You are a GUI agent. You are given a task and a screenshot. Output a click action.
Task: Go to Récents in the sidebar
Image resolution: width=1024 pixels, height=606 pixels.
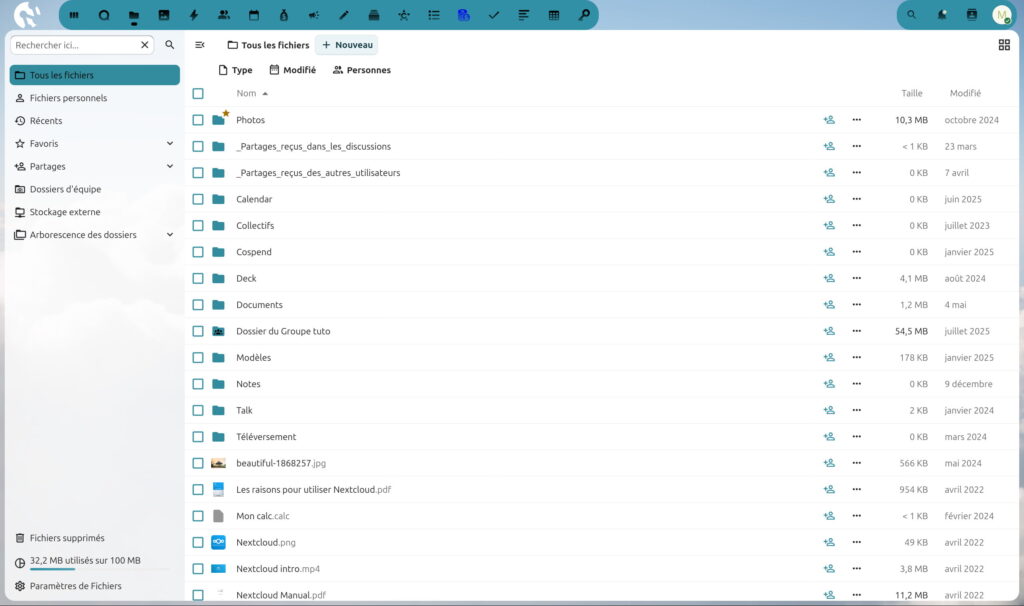(95, 121)
